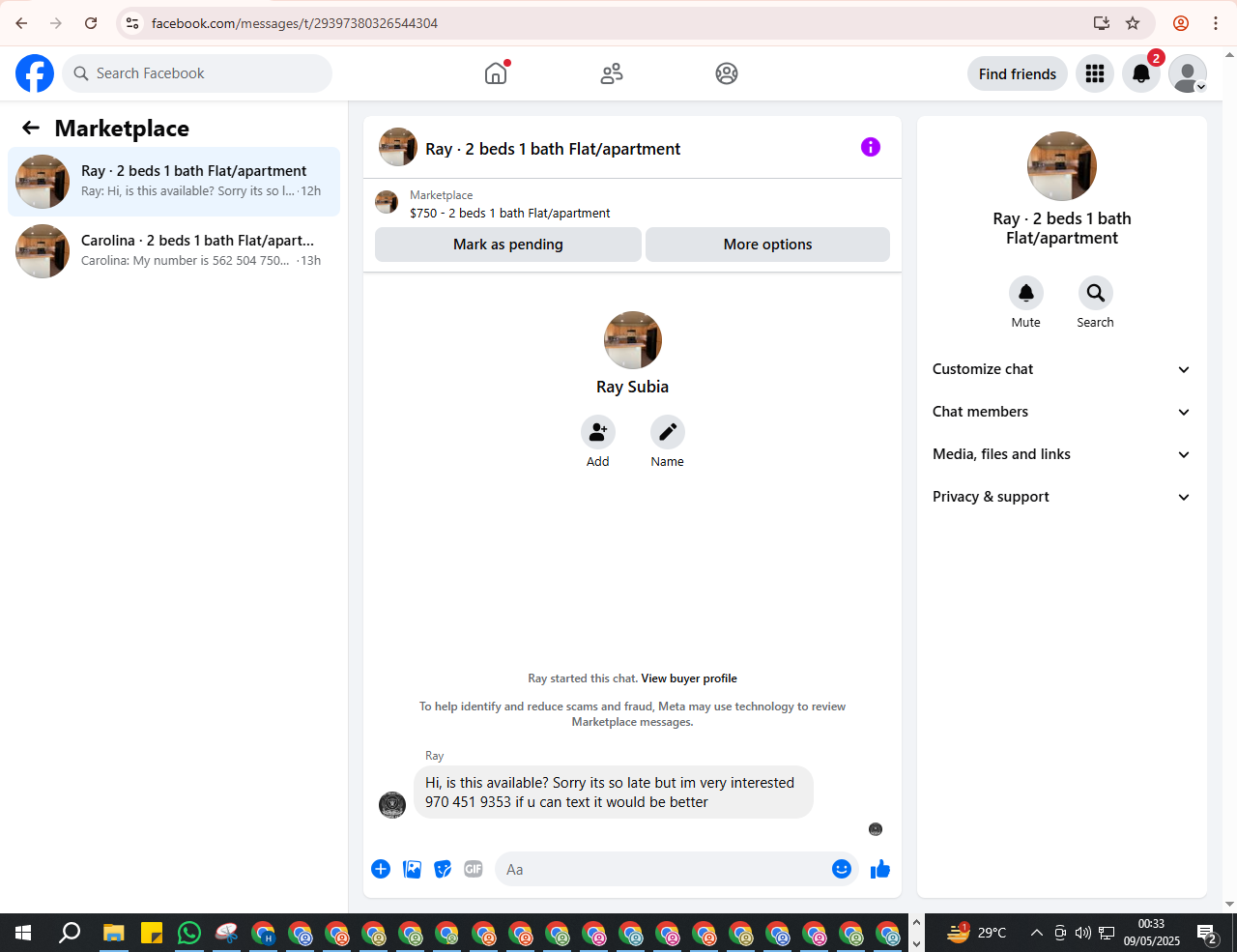Open the taskbar clock and date
Image resolution: width=1237 pixels, height=952 pixels.
pos(1151,933)
